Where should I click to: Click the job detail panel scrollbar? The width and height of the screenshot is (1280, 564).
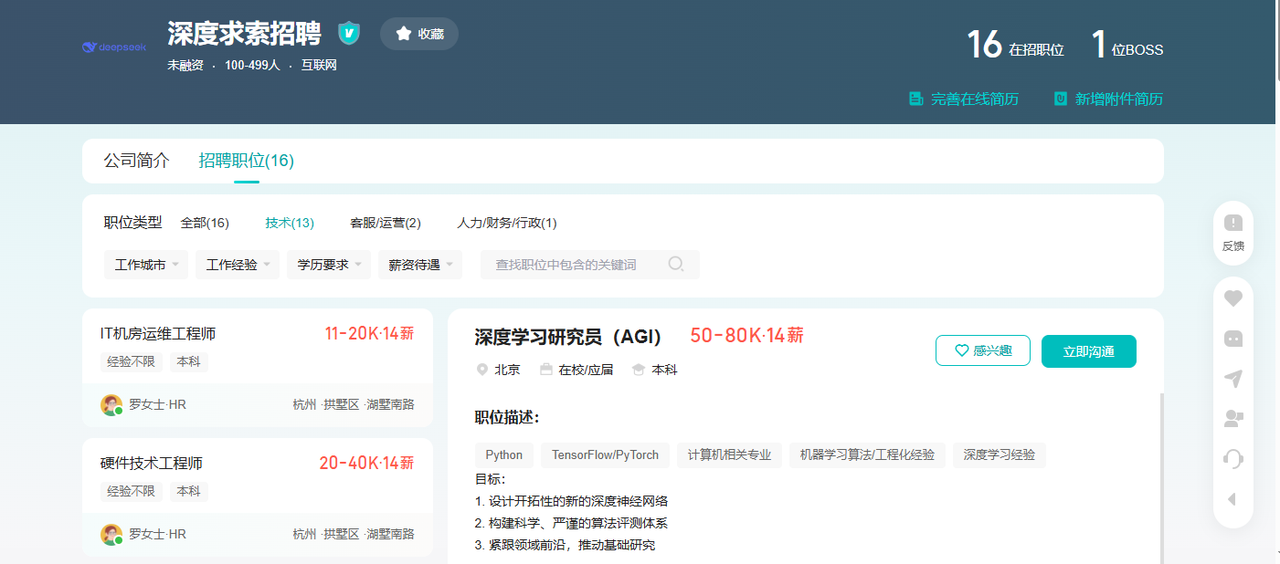[x=1162, y=478]
